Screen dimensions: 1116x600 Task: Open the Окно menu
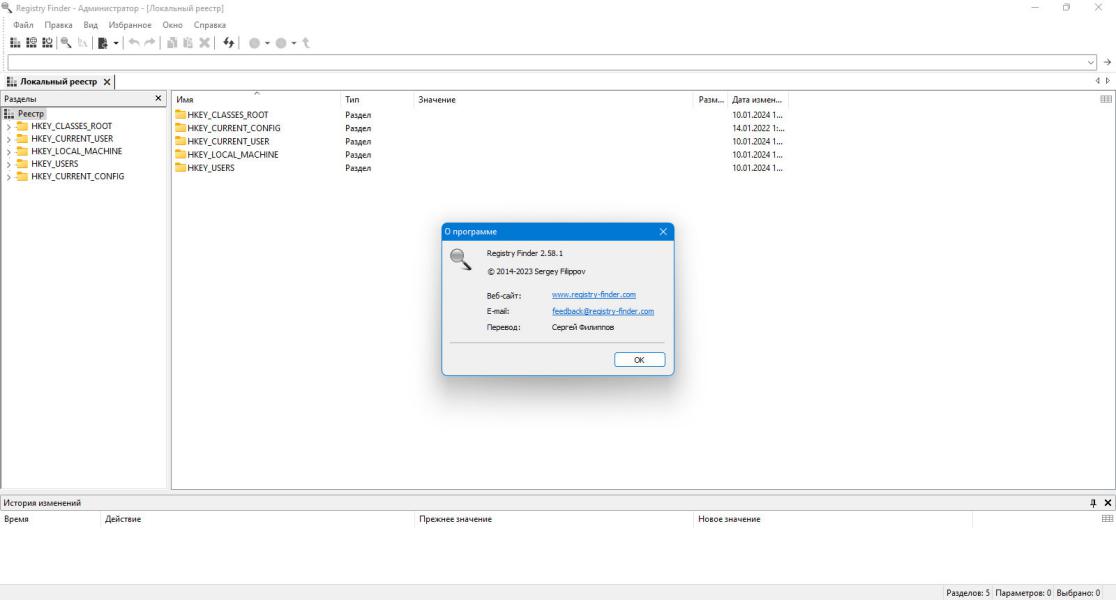click(172, 25)
